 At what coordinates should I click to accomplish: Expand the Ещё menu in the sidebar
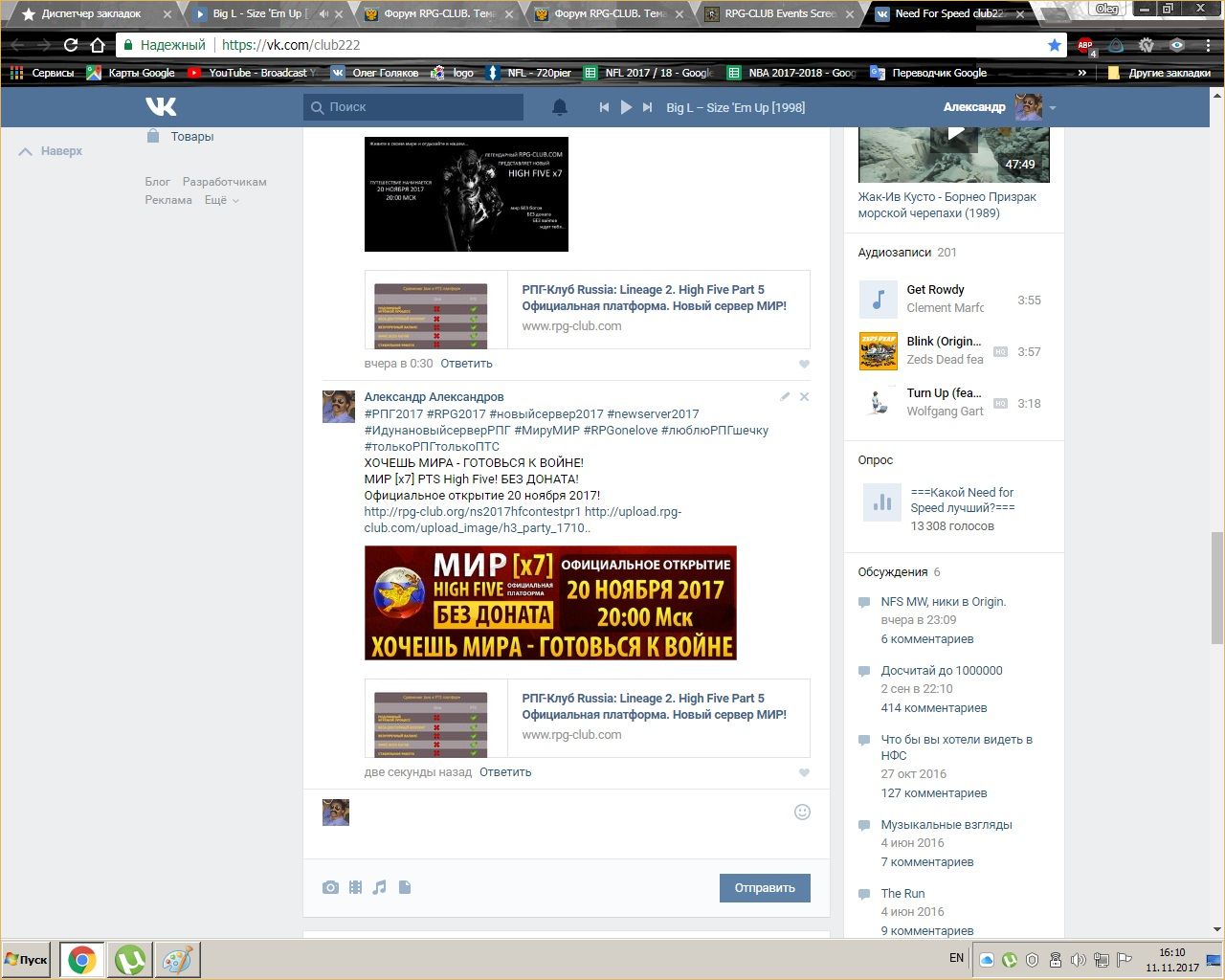coord(221,200)
